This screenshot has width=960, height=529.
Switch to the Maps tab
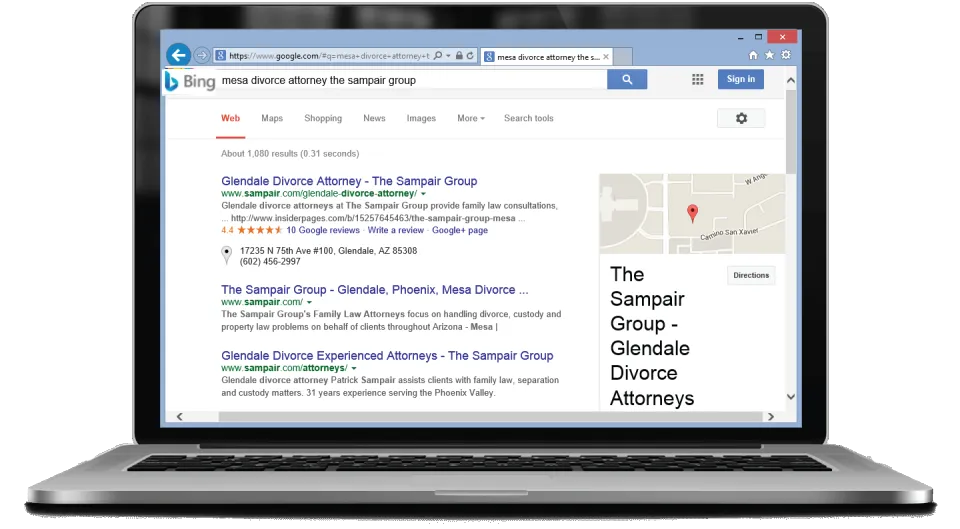tap(272, 118)
